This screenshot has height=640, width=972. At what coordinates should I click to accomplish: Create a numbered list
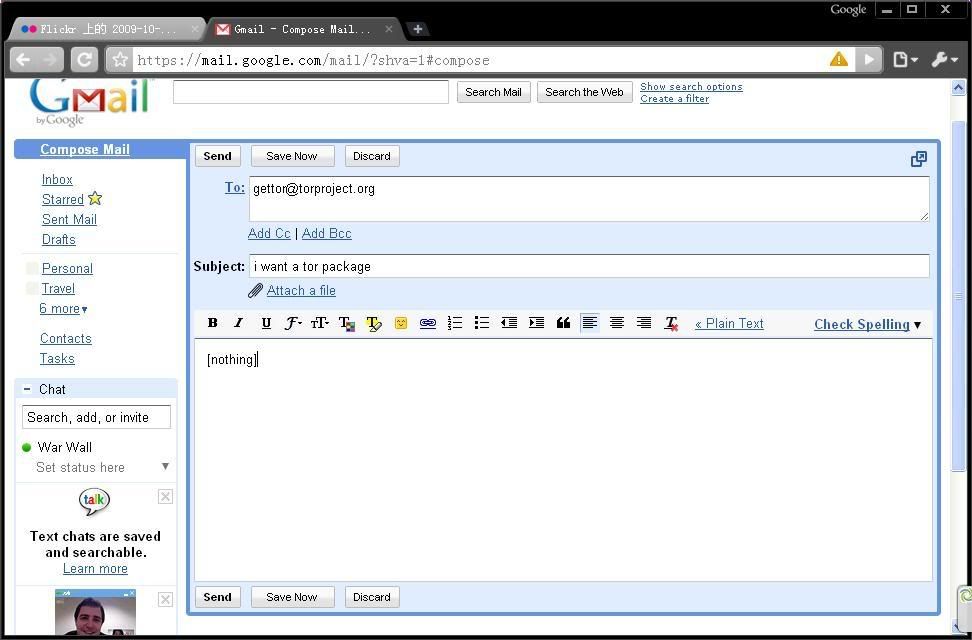[455, 322]
